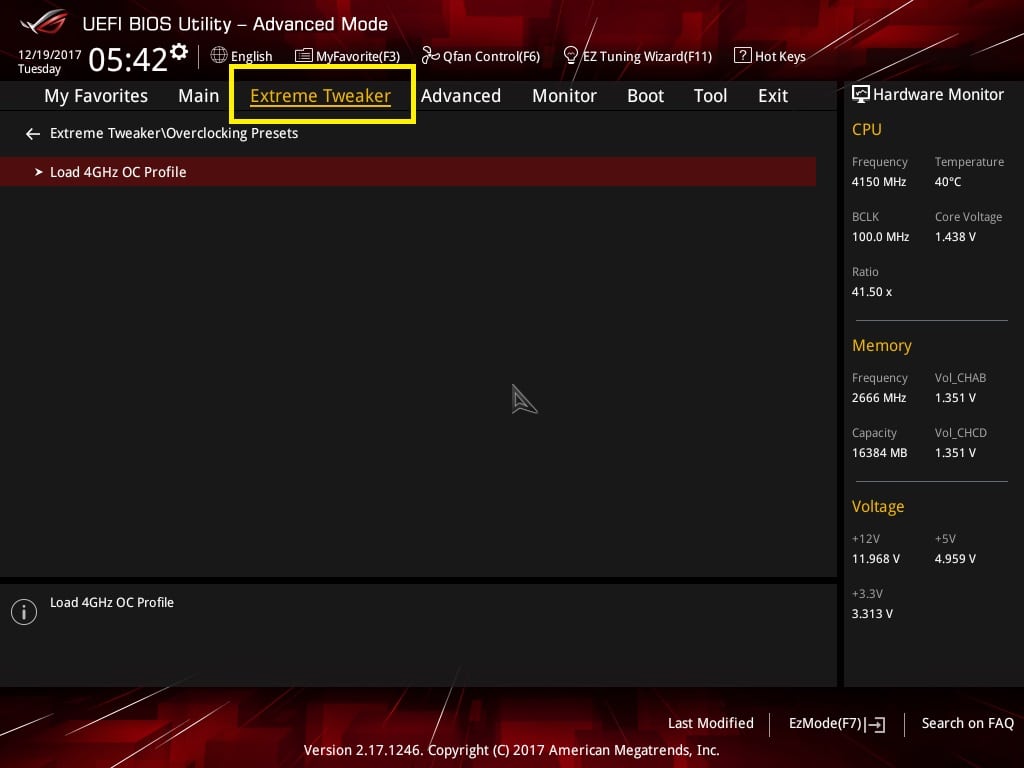Screen dimensions: 1024x768
Task: Open the time settings gear icon
Action: (x=179, y=51)
